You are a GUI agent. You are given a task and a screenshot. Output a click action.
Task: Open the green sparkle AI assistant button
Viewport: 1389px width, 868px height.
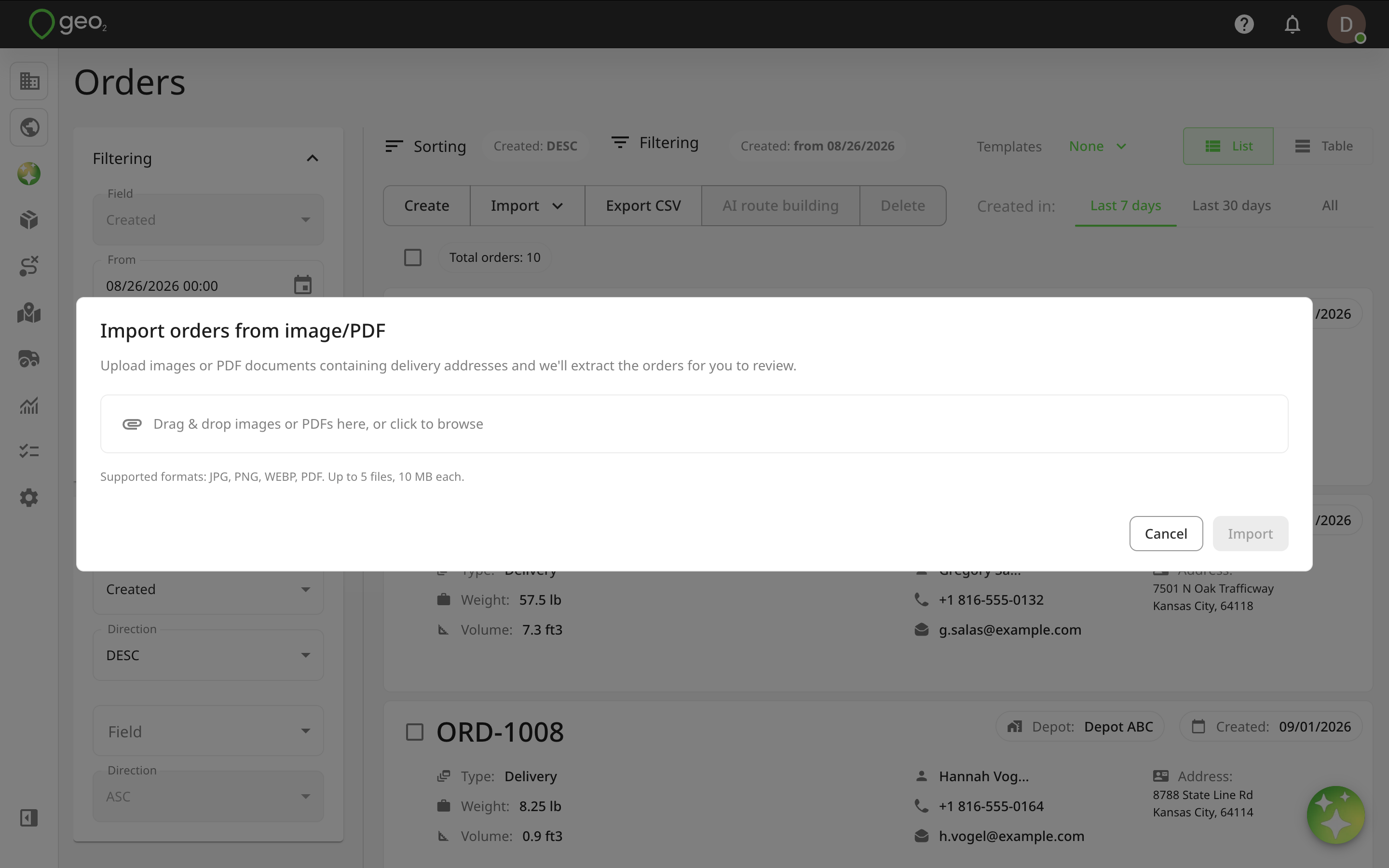1335,814
